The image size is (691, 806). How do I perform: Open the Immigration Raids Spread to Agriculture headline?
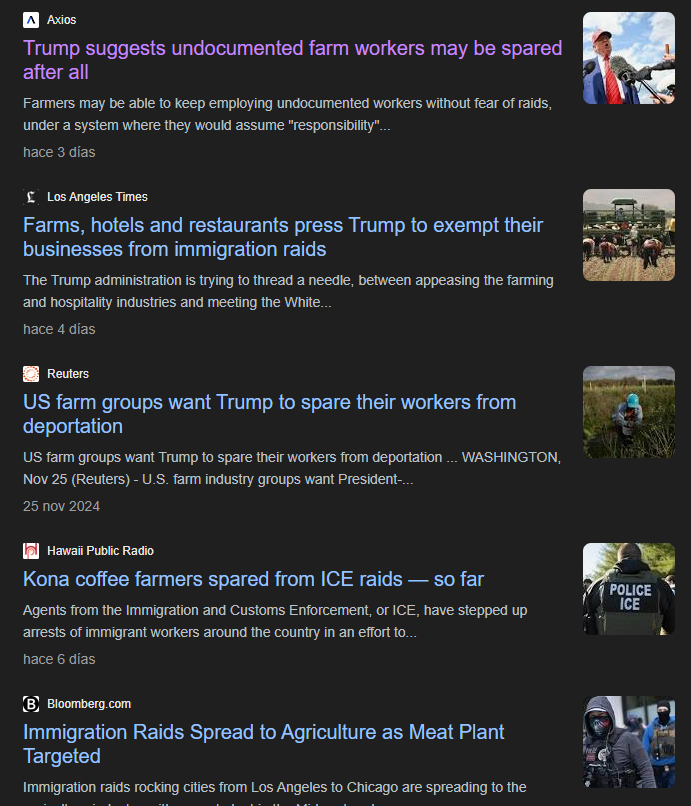pos(264,744)
